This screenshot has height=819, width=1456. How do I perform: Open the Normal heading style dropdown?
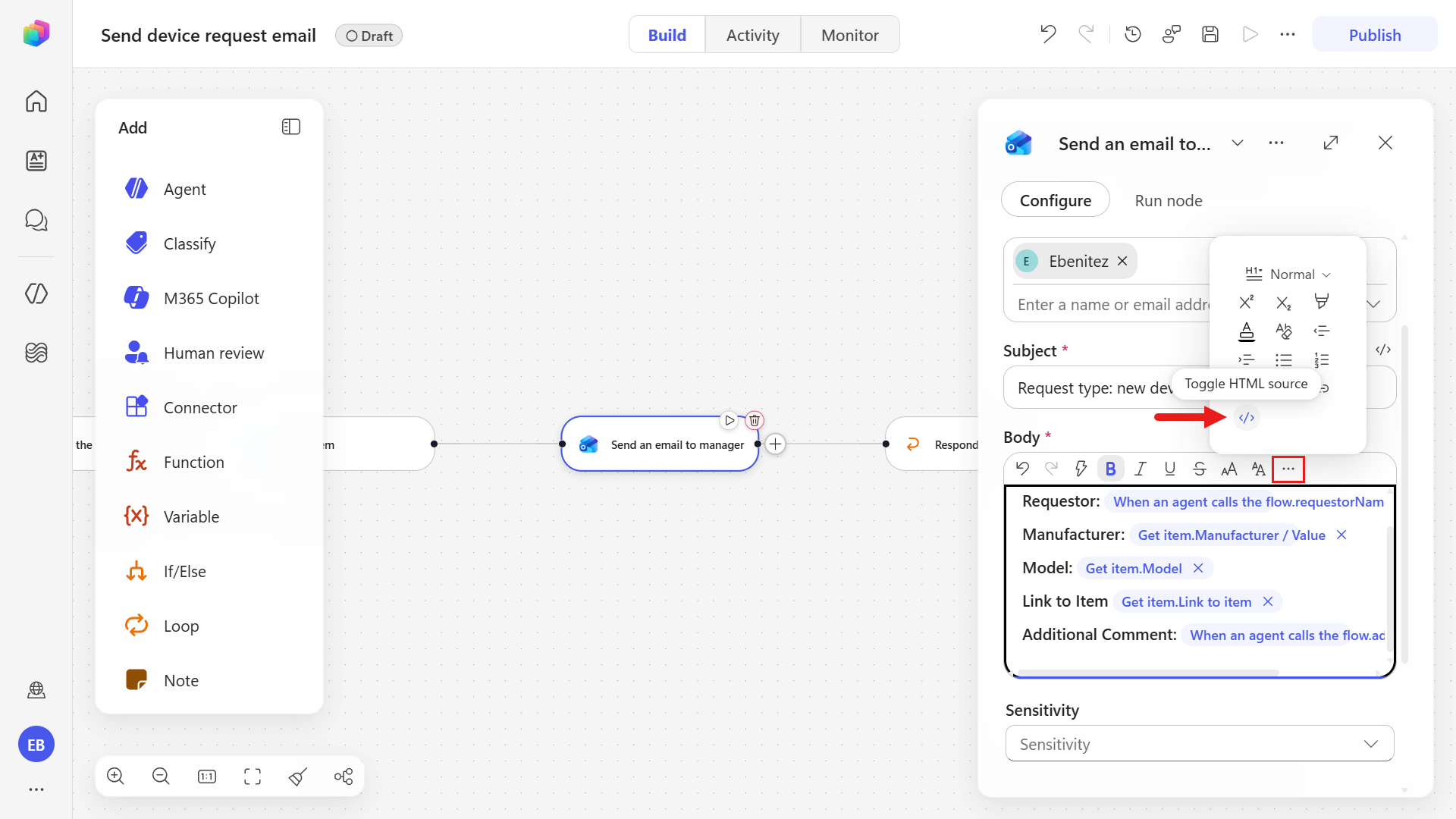[x=1288, y=274]
